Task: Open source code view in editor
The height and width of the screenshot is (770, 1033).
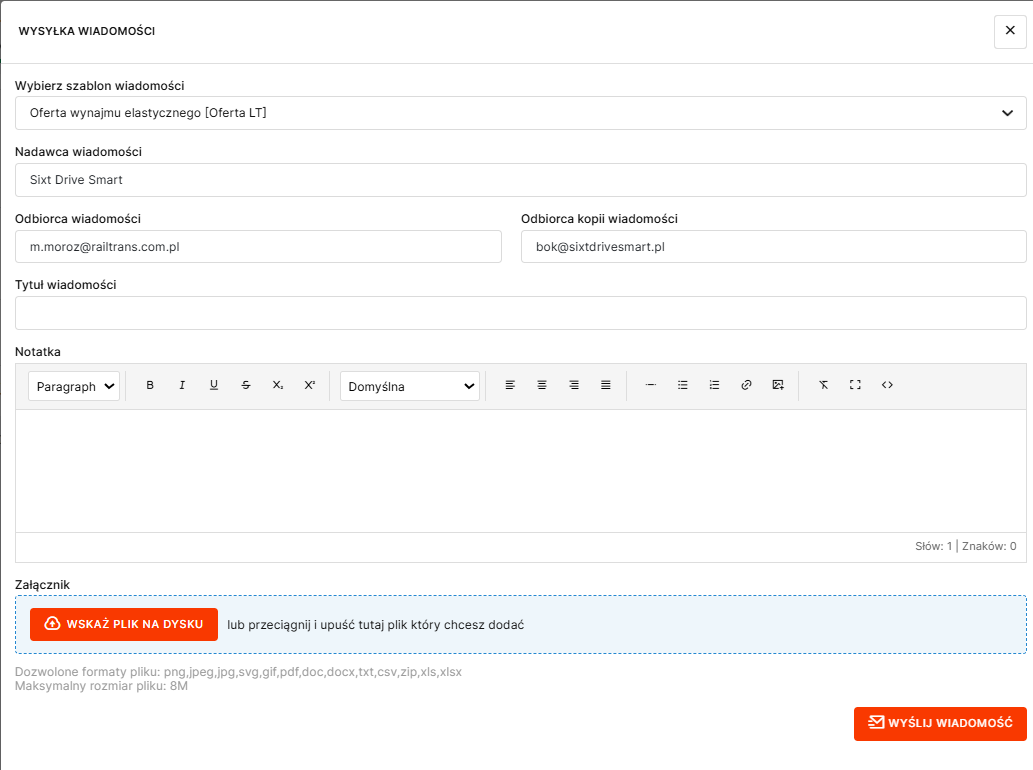Action: coord(887,385)
